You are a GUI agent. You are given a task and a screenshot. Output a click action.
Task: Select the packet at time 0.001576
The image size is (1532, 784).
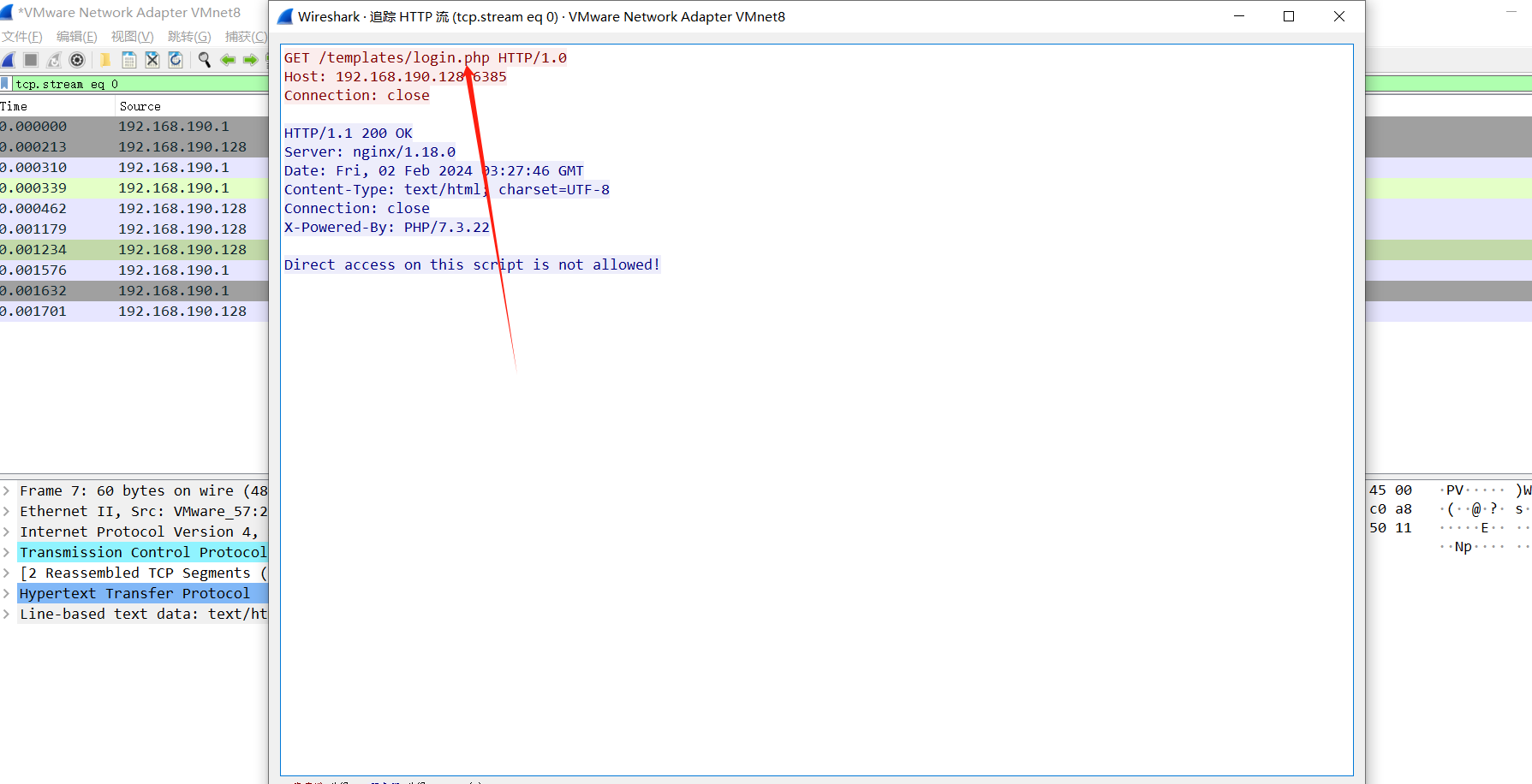click(x=134, y=270)
